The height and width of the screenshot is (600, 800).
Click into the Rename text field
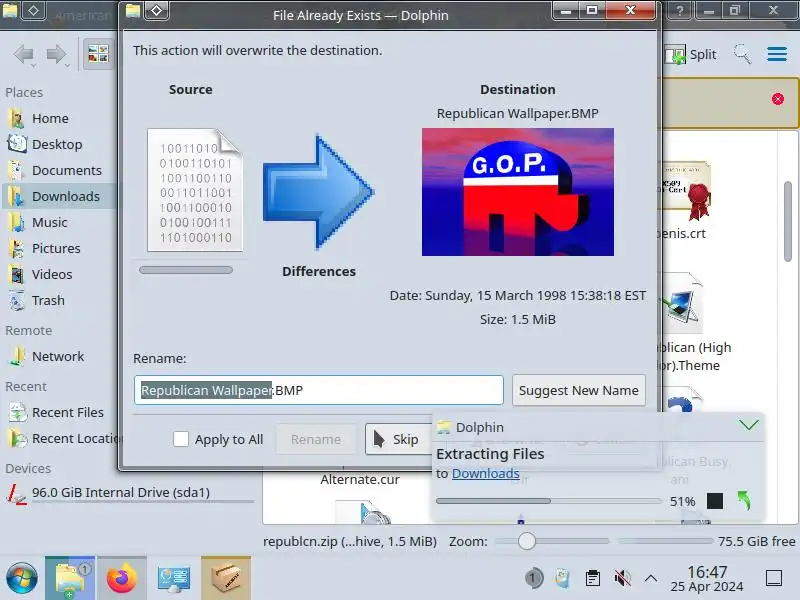(x=319, y=390)
